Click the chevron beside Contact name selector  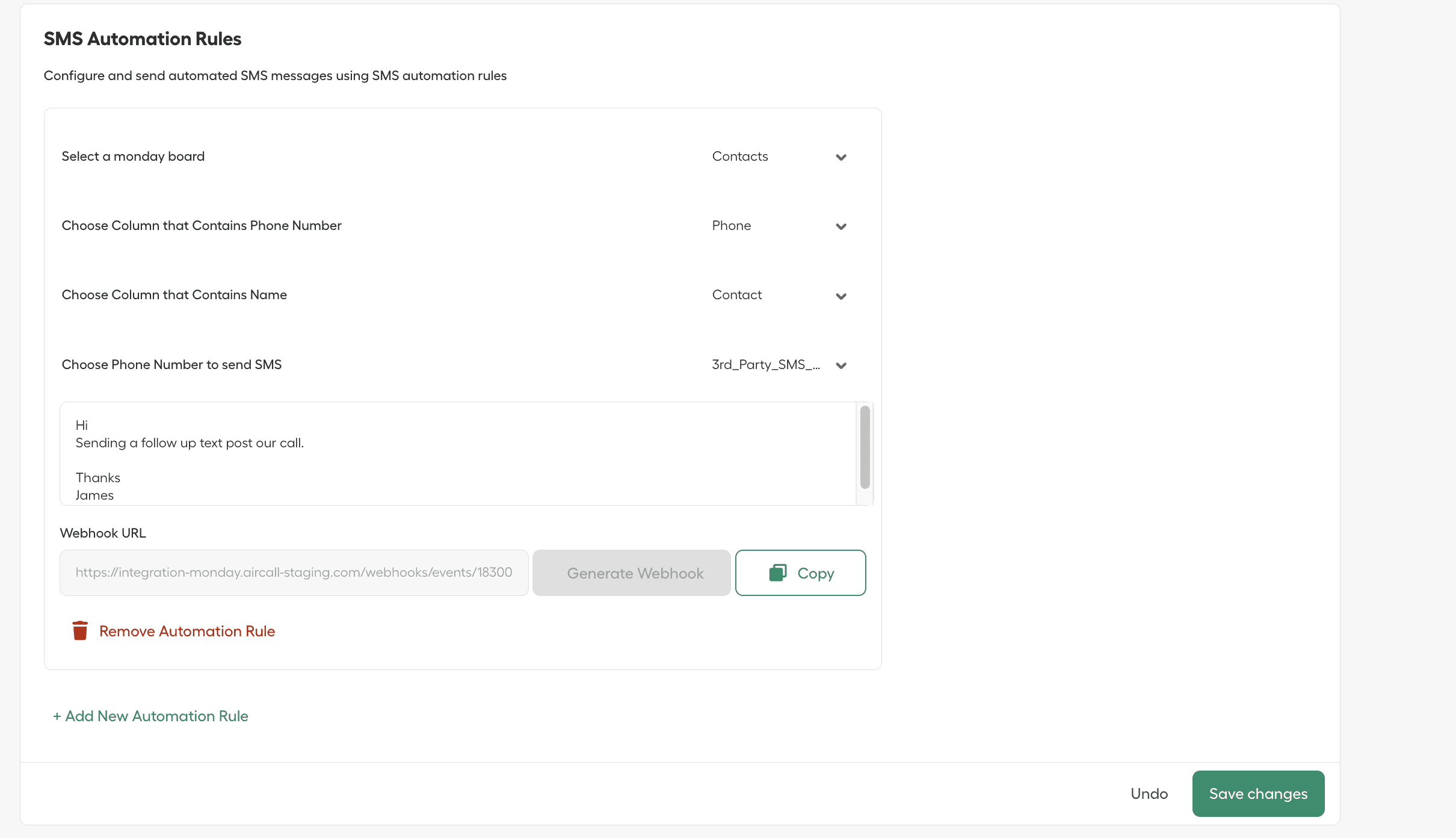pyautogui.click(x=841, y=296)
